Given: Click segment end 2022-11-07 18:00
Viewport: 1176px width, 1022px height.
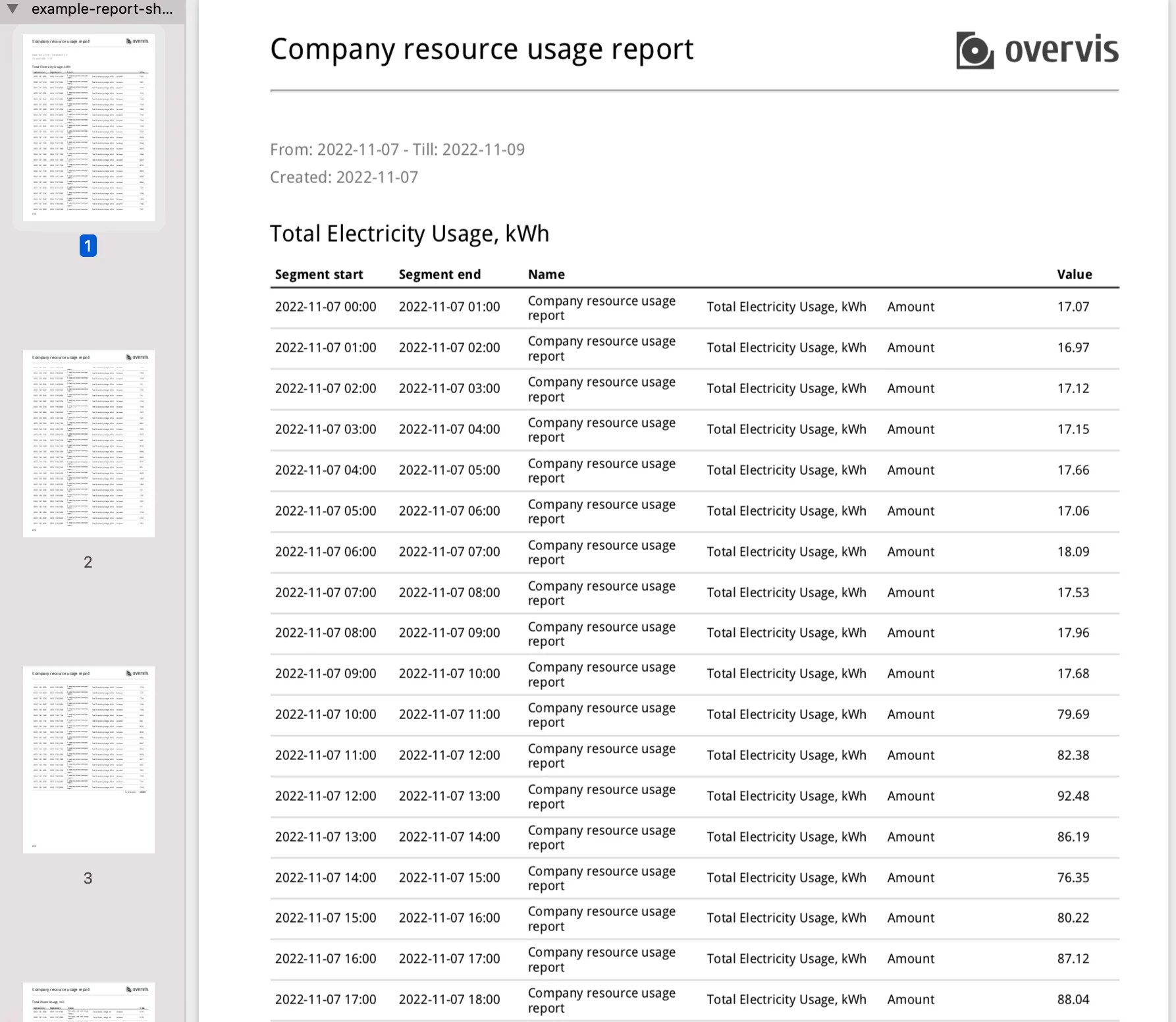Looking at the screenshot, I should tap(450, 1000).
